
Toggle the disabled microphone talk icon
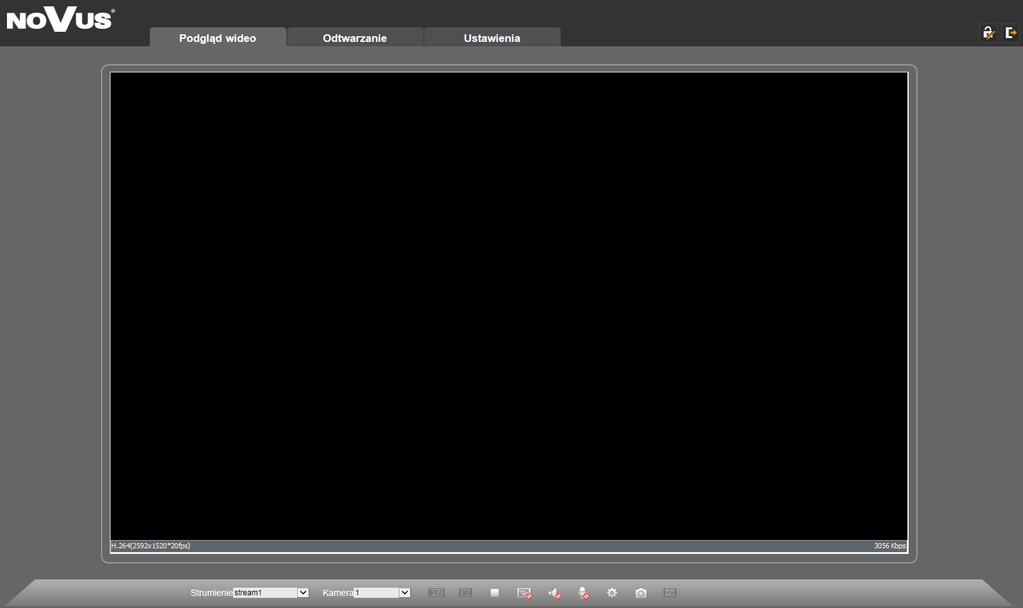click(x=584, y=593)
